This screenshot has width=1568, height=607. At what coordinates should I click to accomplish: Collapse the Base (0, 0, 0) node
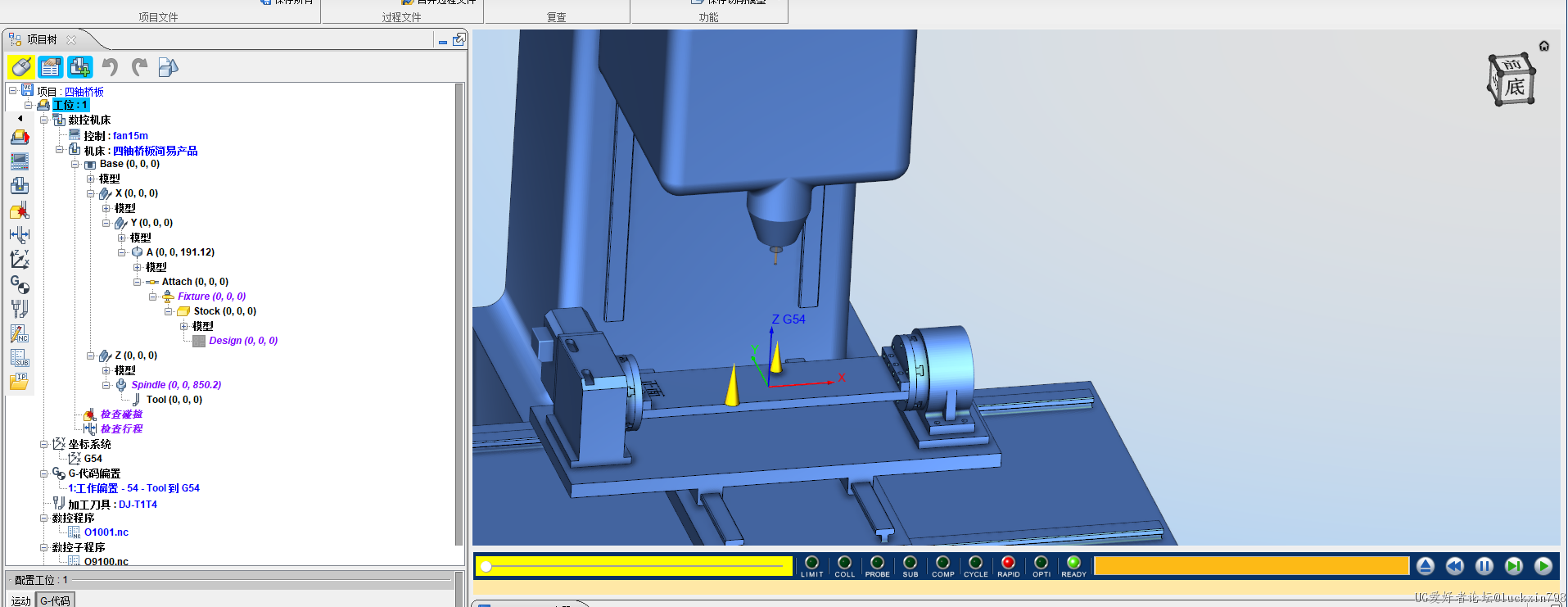click(x=75, y=164)
